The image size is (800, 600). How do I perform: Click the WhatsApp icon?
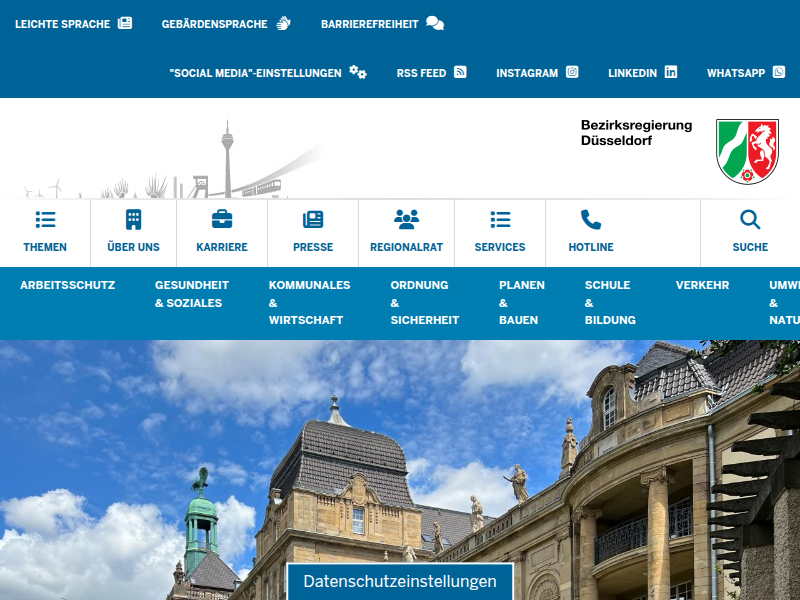[779, 72]
